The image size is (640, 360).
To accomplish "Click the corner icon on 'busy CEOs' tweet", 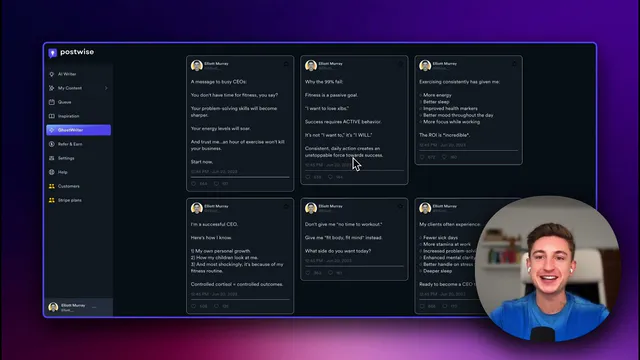I will coord(286,64).
